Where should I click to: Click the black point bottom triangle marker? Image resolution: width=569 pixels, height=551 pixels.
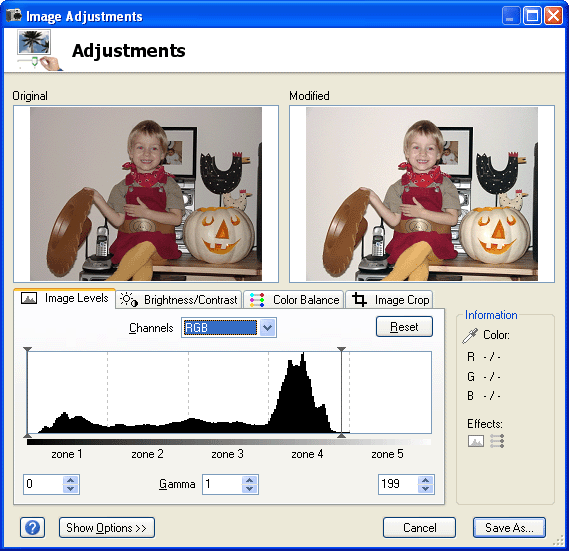pyautogui.click(x=28, y=435)
